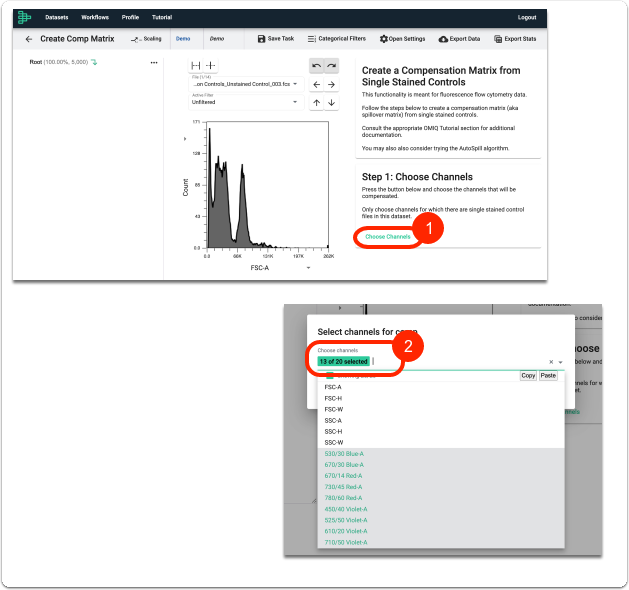Expand the y-axis triangle arrow on plot
The height and width of the screenshot is (590, 629).
point(185,139)
